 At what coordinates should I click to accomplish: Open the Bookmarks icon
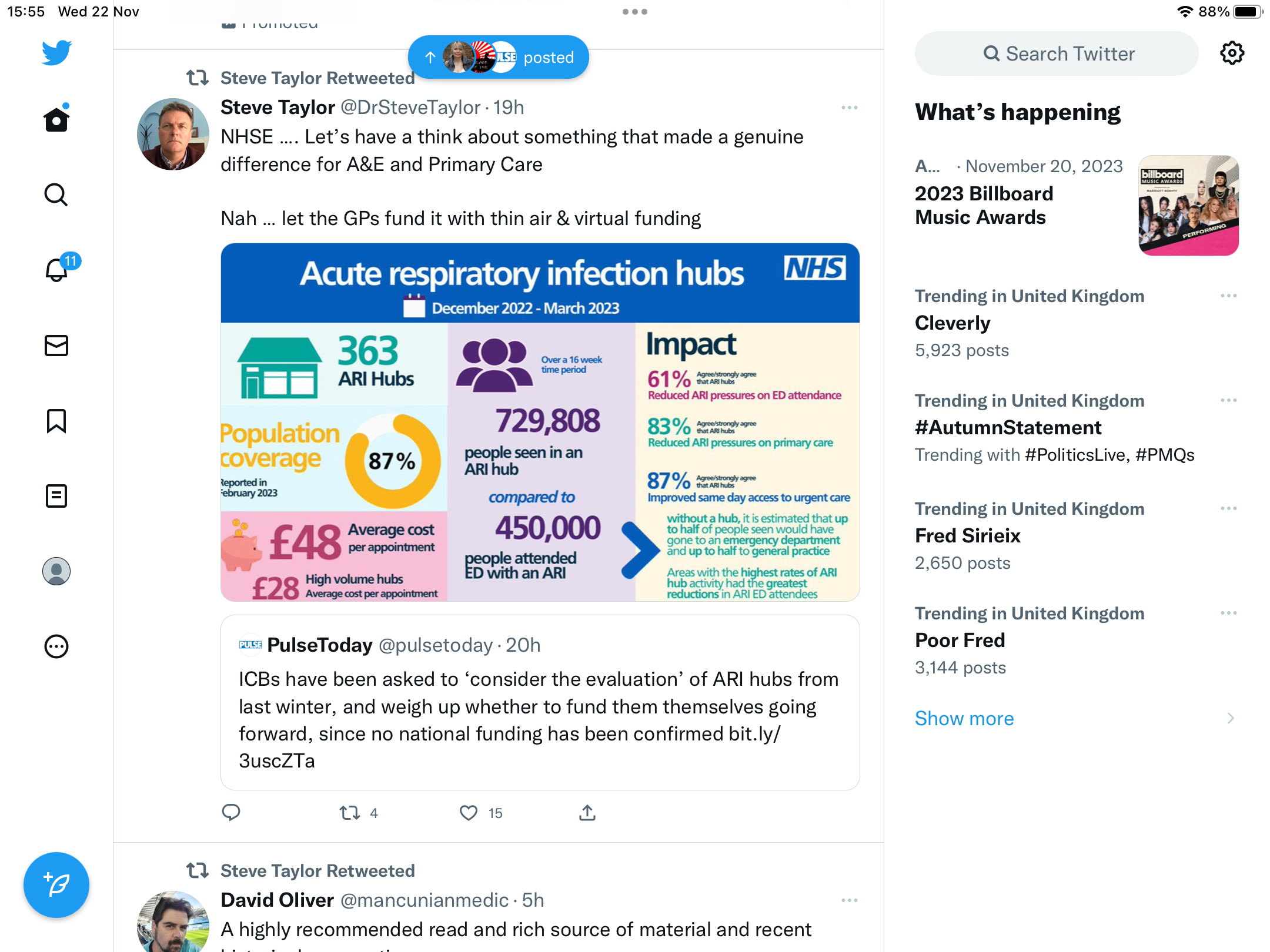(56, 421)
